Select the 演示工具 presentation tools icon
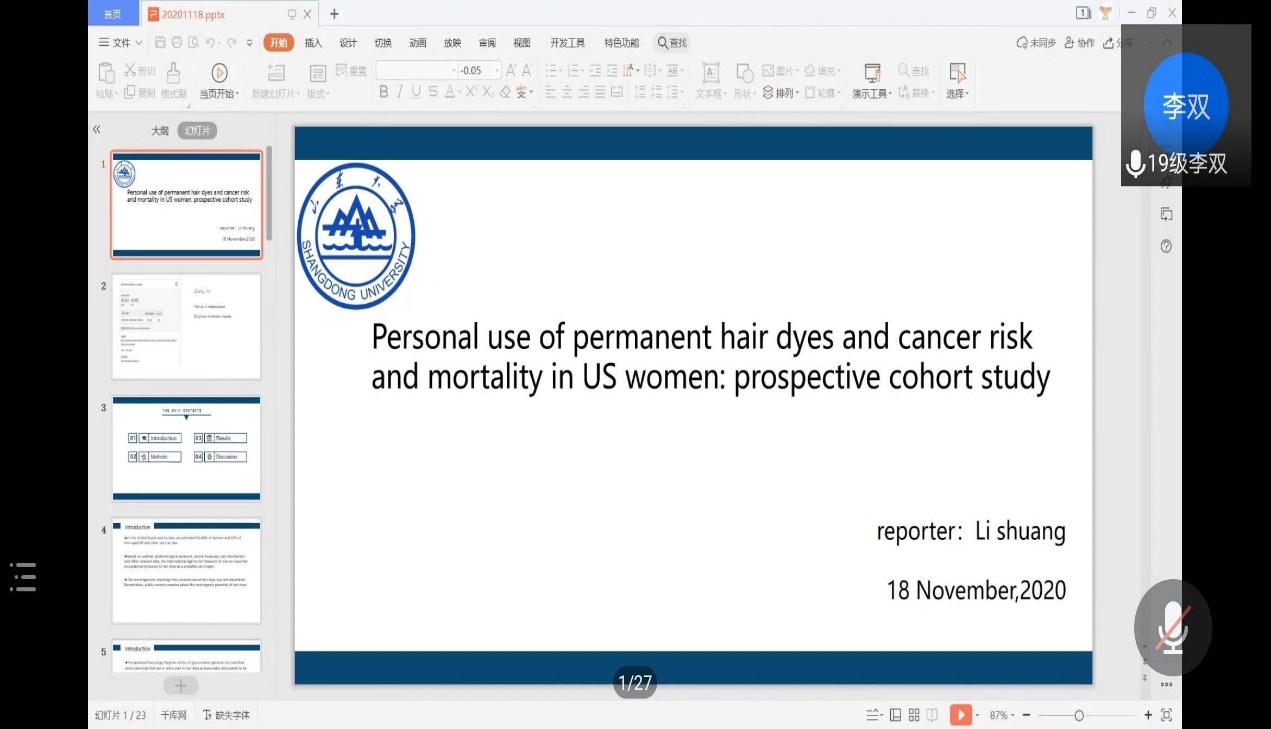This screenshot has height=729, width=1271. point(872,72)
